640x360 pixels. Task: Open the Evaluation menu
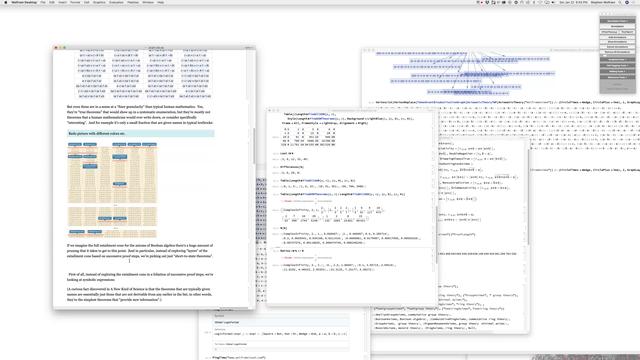pos(116,2)
